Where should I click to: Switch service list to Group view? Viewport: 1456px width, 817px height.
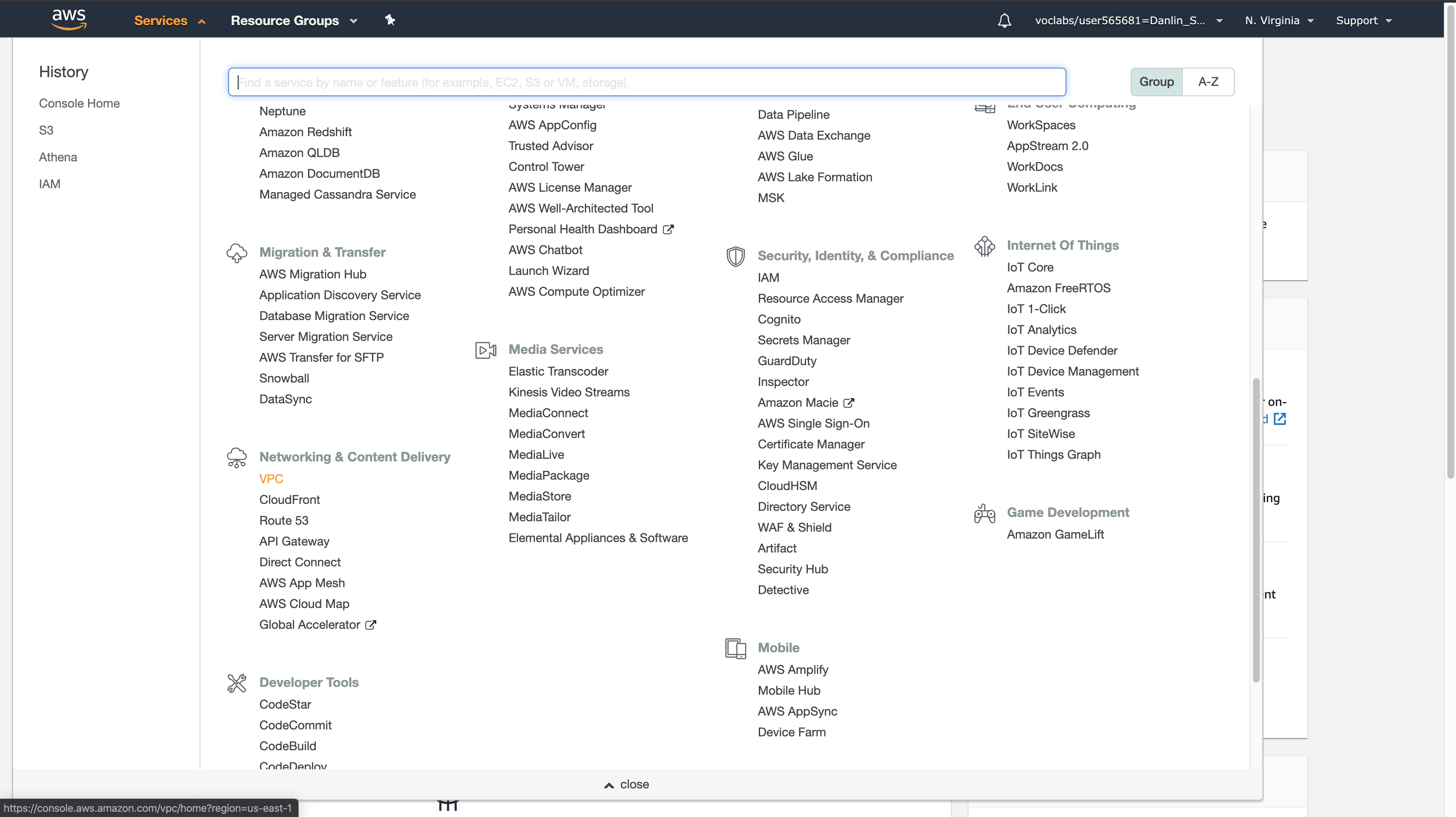tap(1156, 82)
